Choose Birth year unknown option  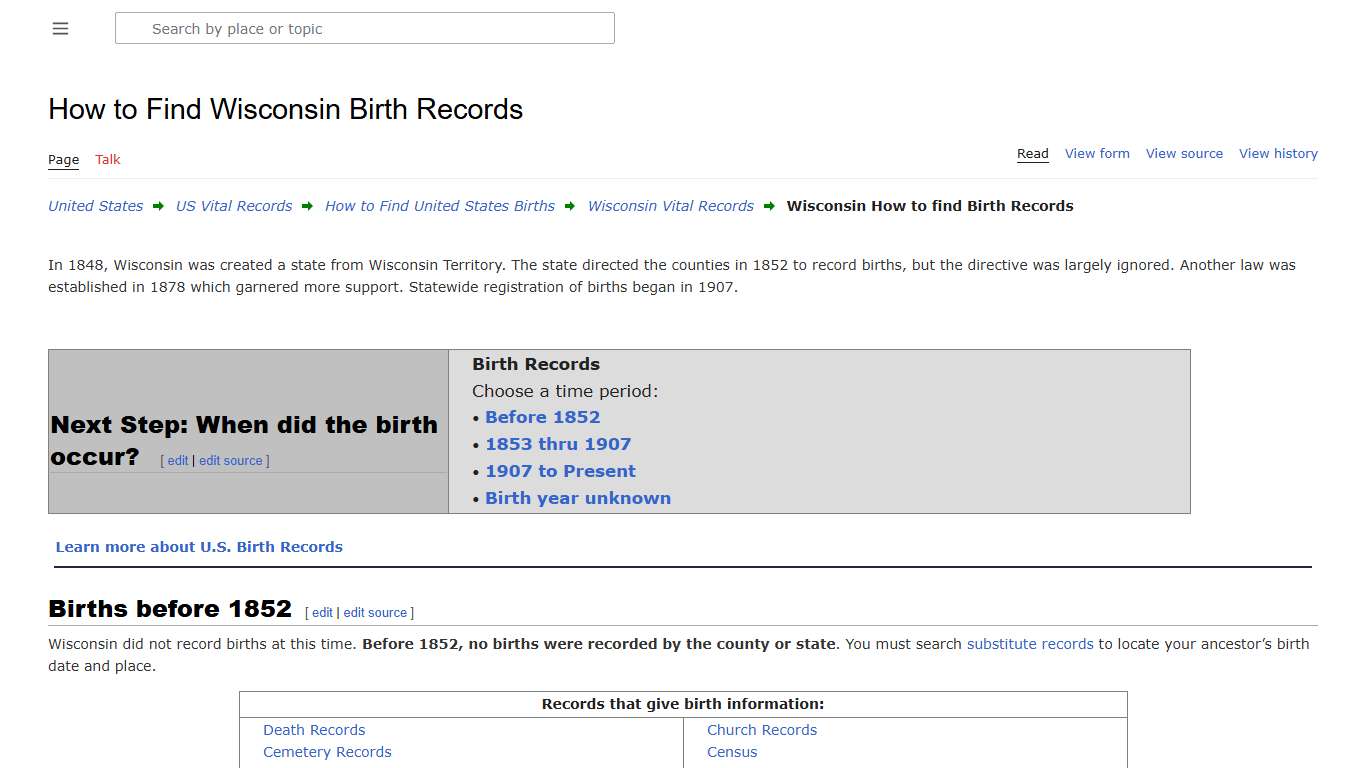pos(578,498)
